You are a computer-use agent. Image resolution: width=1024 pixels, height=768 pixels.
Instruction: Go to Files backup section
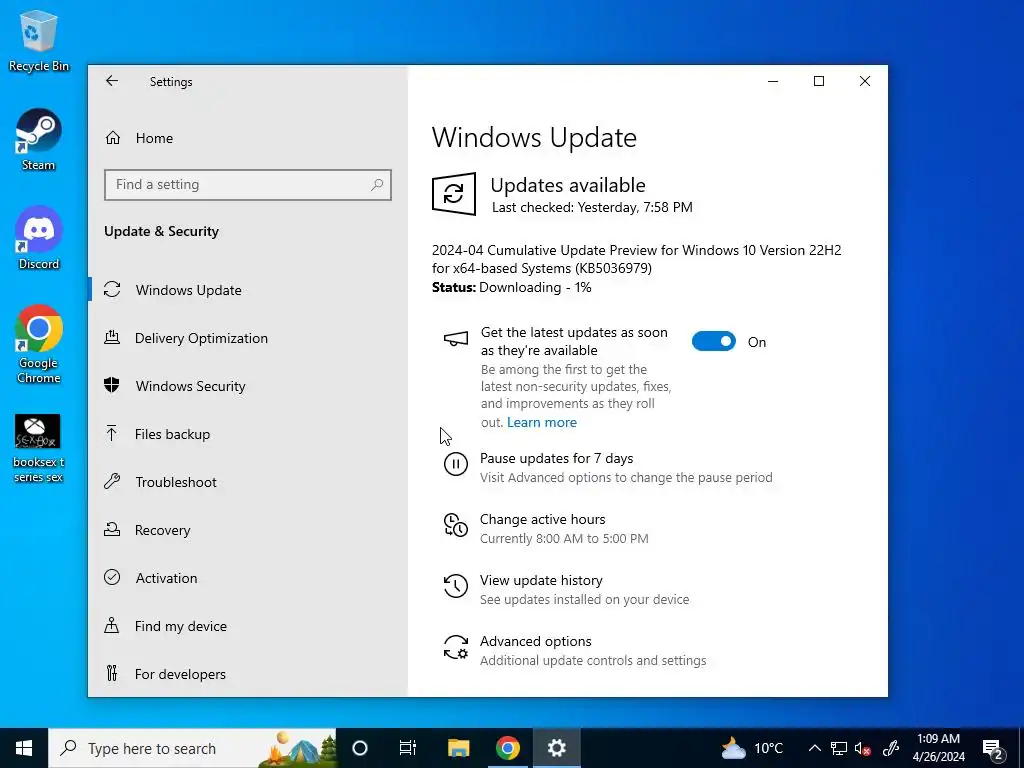248,434
